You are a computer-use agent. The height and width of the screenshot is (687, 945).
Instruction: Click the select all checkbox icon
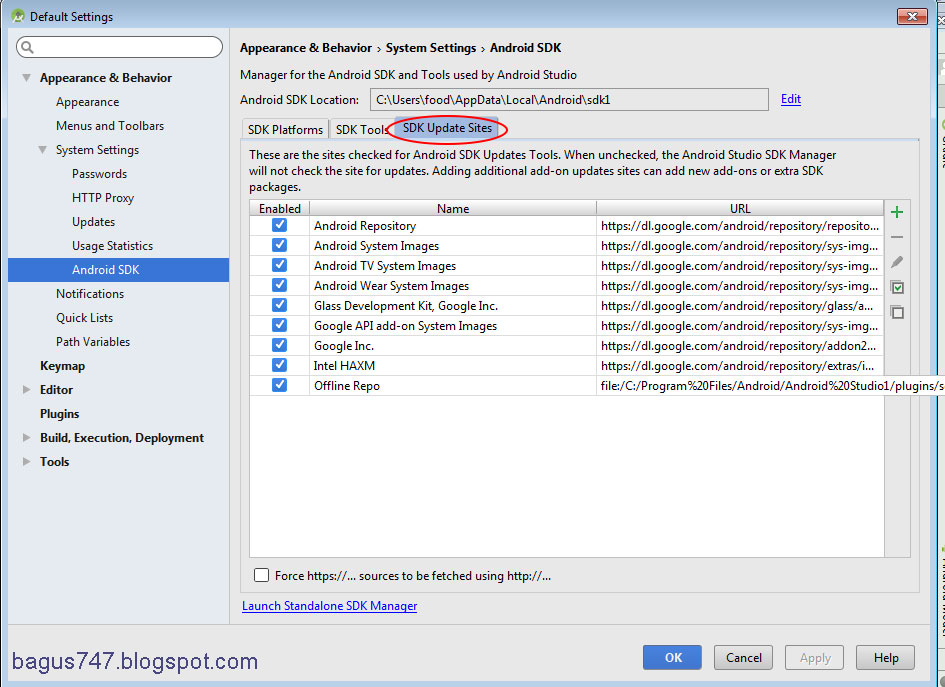(897, 287)
